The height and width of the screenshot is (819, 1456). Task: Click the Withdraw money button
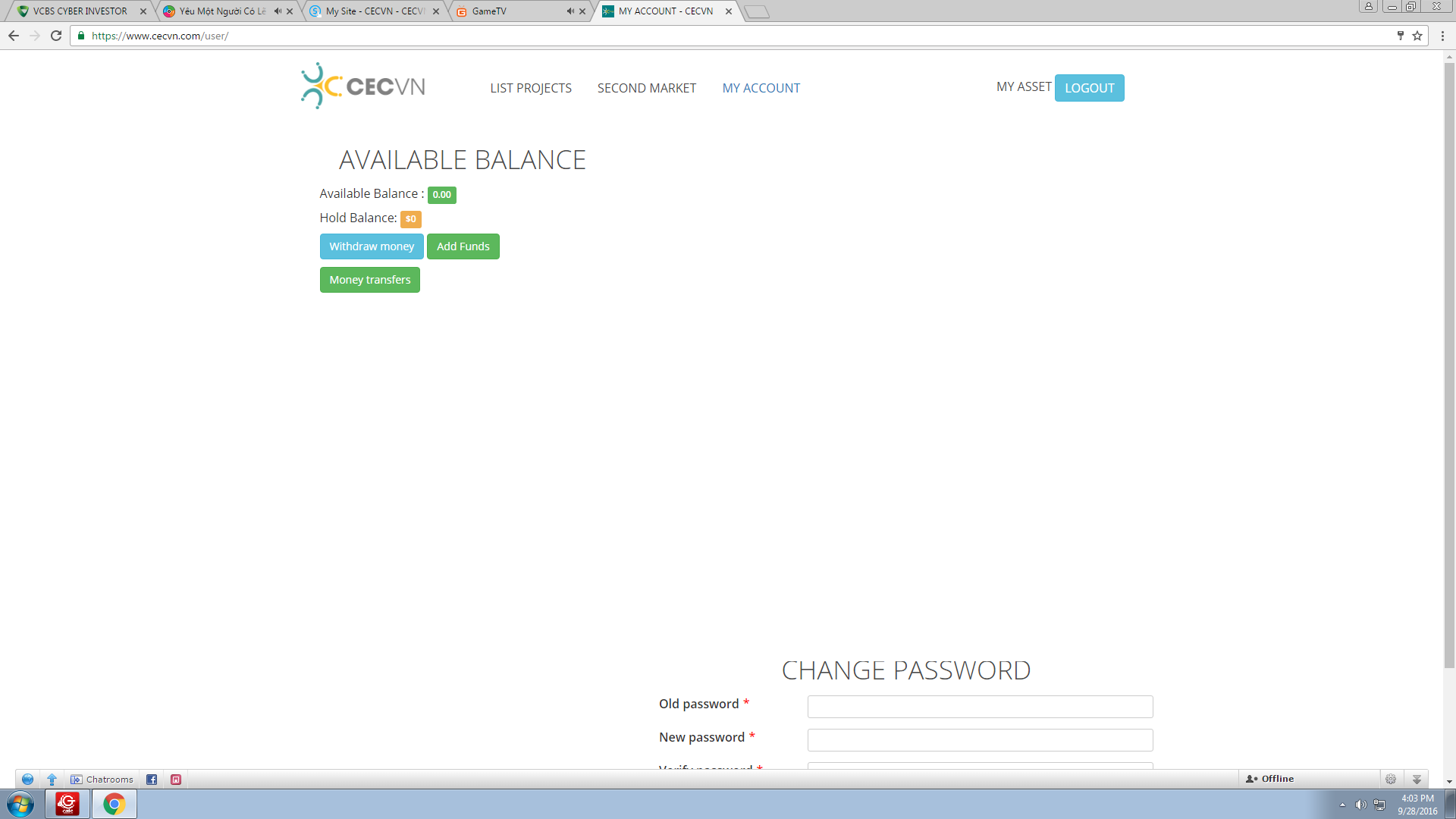[372, 246]
